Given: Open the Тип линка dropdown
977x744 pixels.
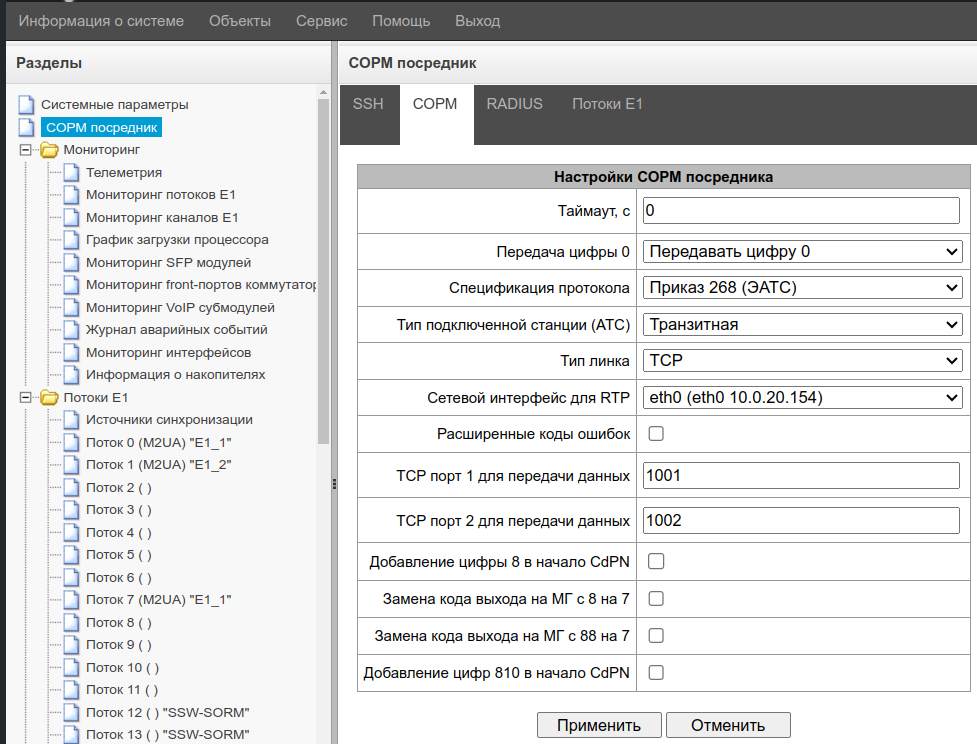Looking at the screenshot, I should [x=802, y=360].
